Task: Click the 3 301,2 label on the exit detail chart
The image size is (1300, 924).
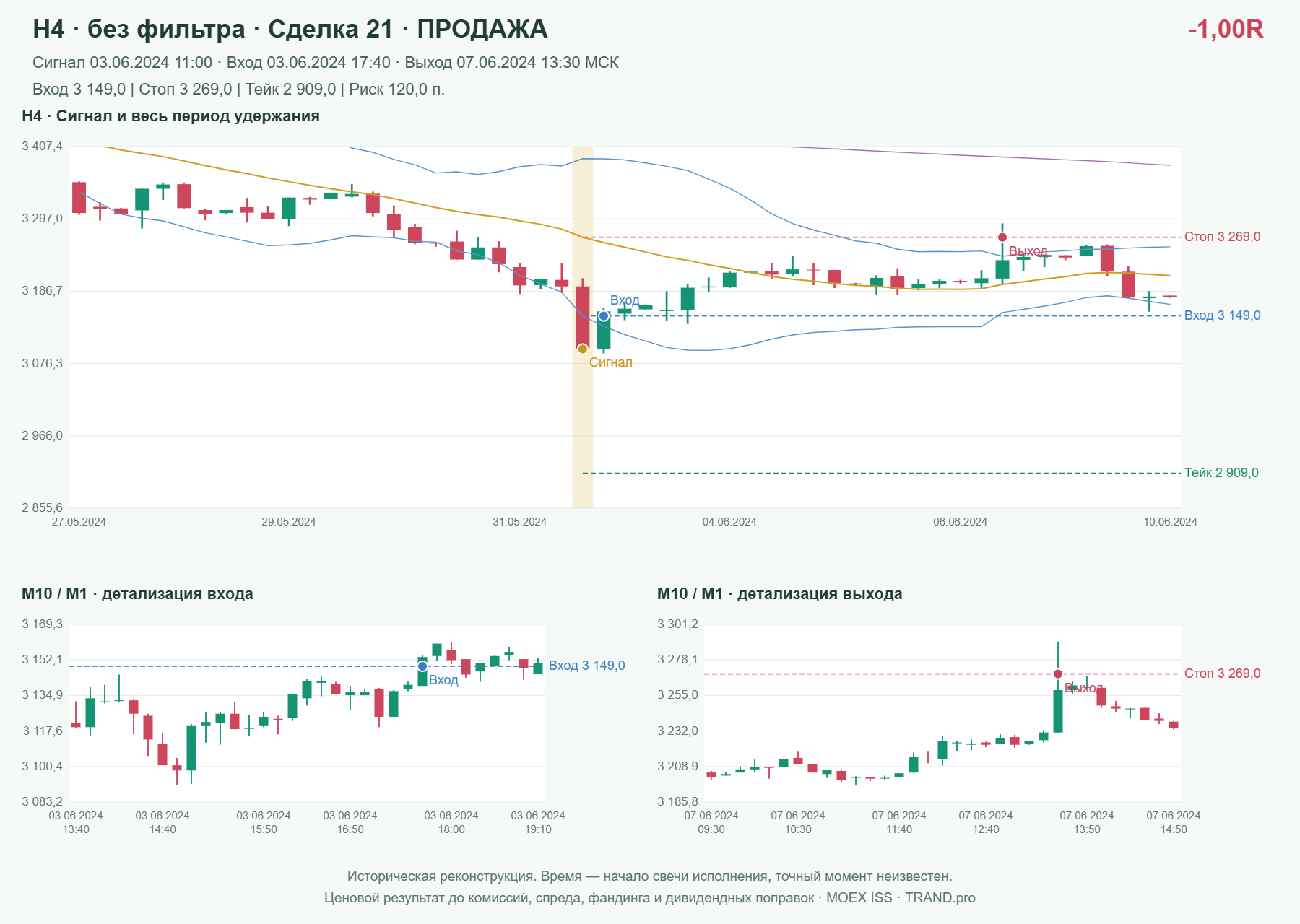Action: (678, 624)
